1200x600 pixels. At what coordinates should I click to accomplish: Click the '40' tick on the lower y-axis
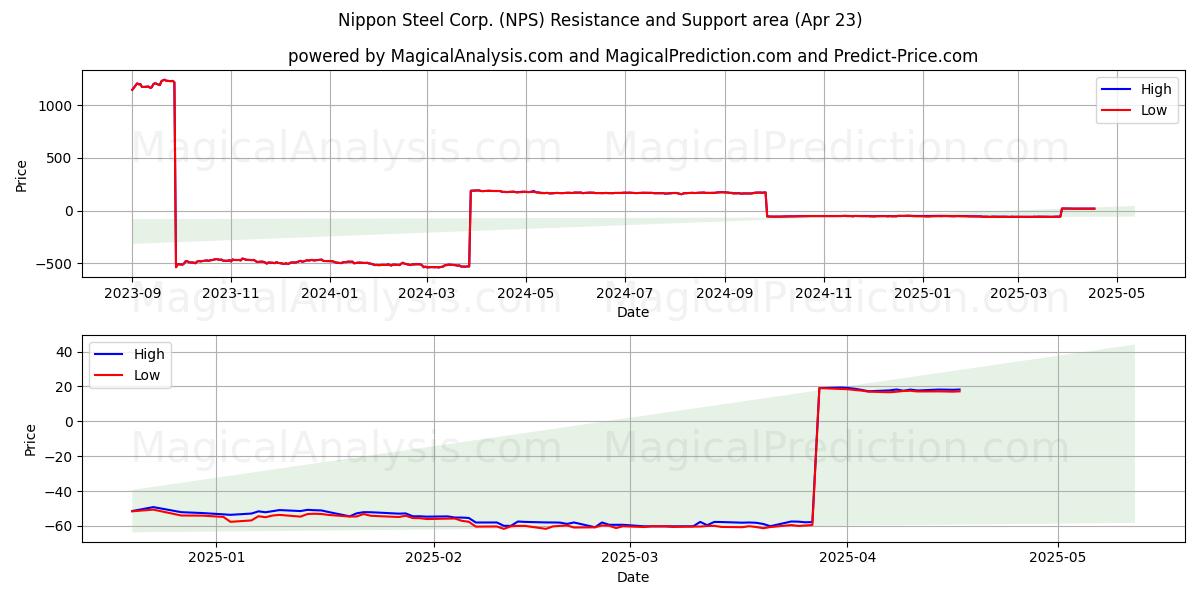coord(66,352)
